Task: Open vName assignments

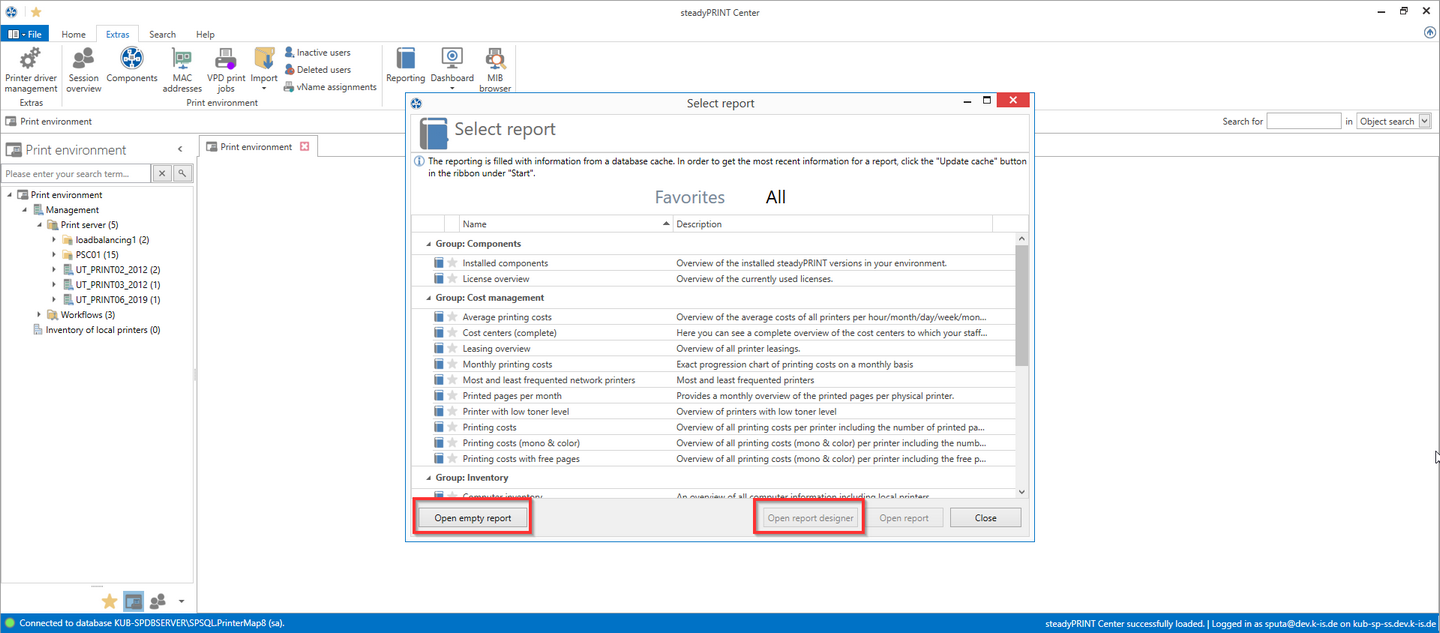Action: (x=330, y=87)
